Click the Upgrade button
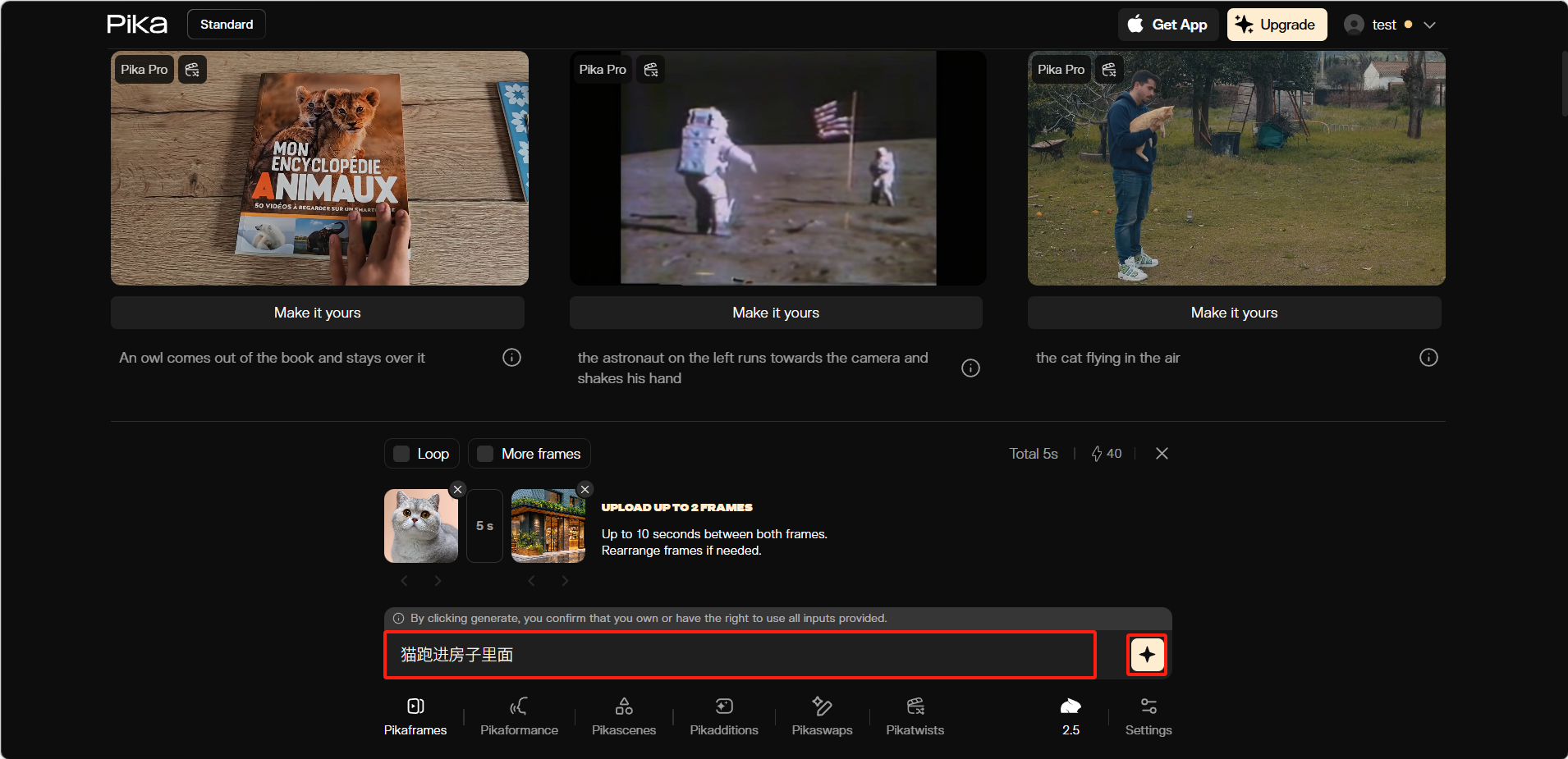 click(x=1277, y=25)
